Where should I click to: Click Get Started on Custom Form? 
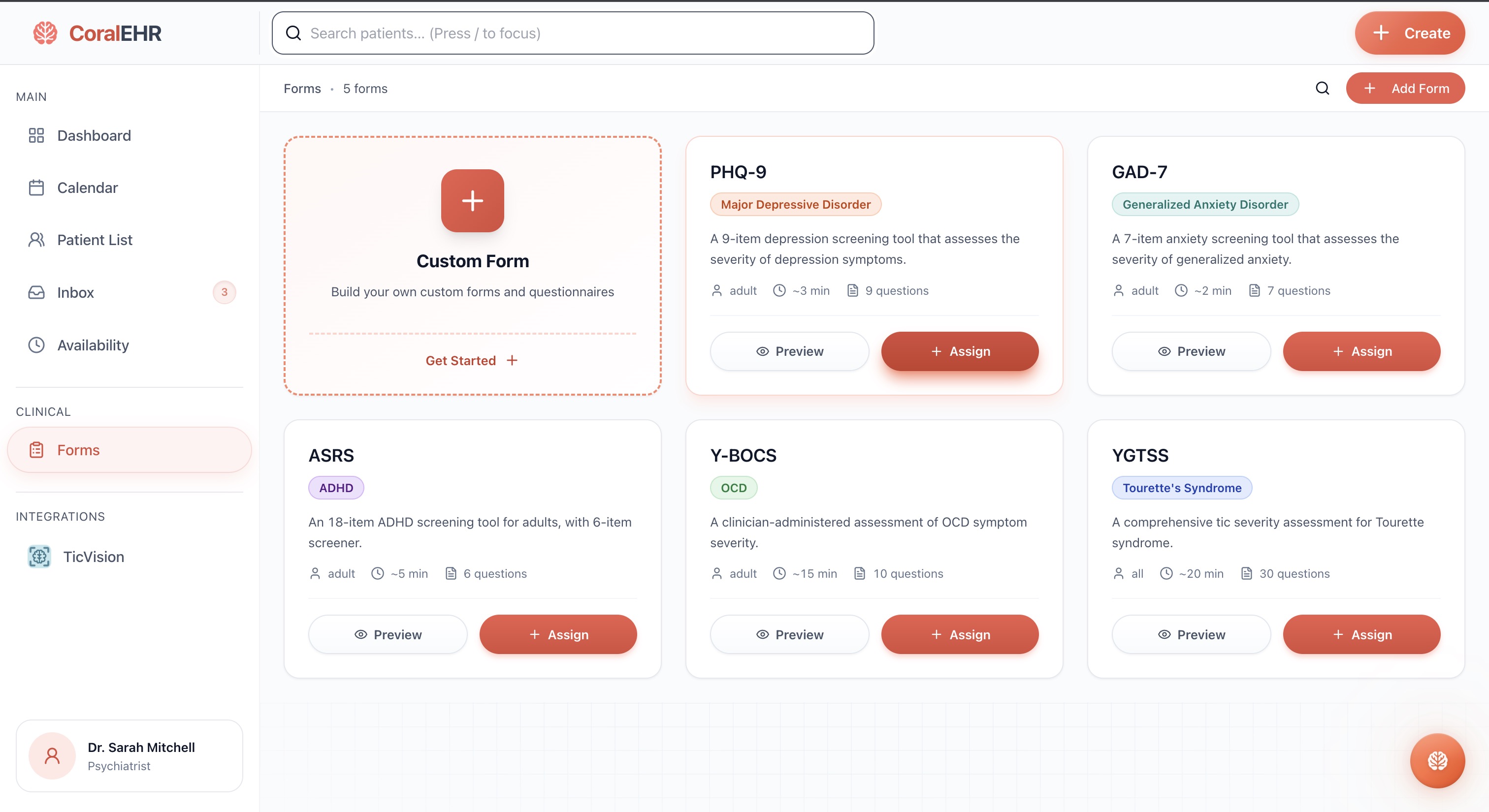coord(471,360)
